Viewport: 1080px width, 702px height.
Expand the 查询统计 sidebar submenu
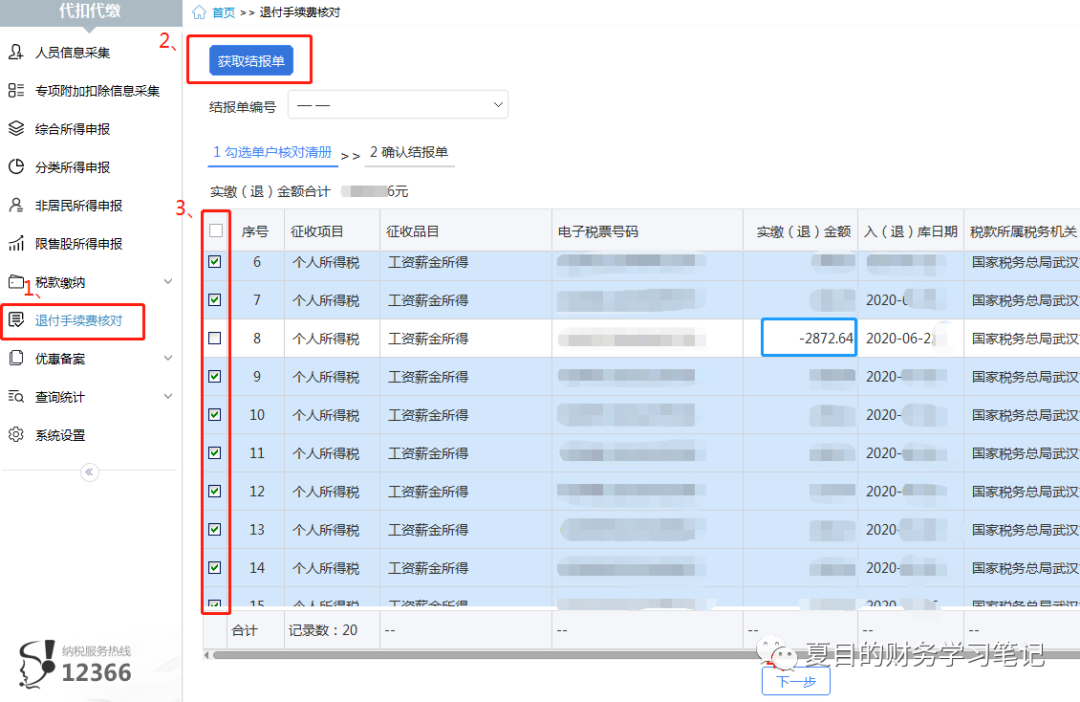[60, 396]
